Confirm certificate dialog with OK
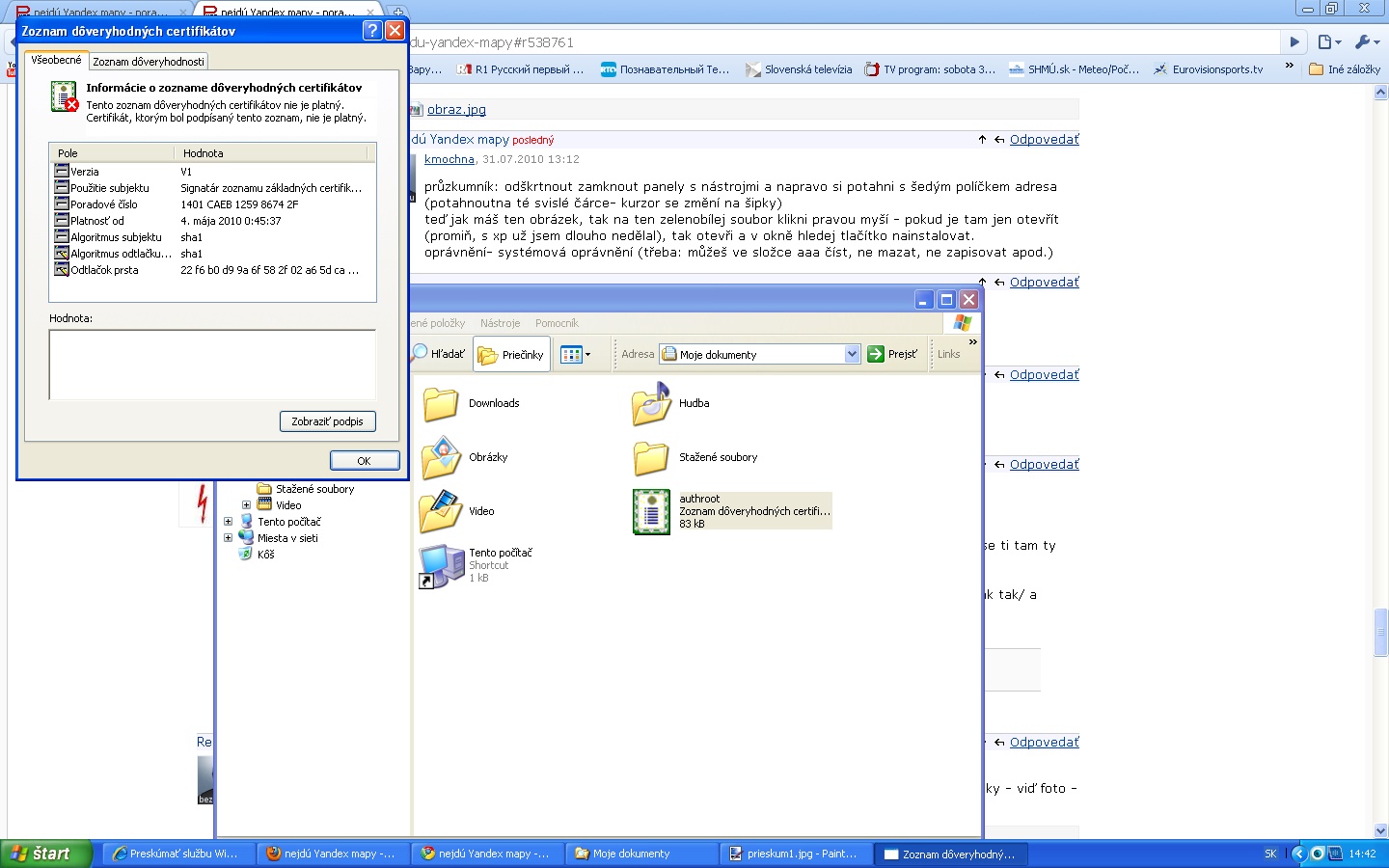This screenshot has width=1389, height=868. [x=364, y=461]
